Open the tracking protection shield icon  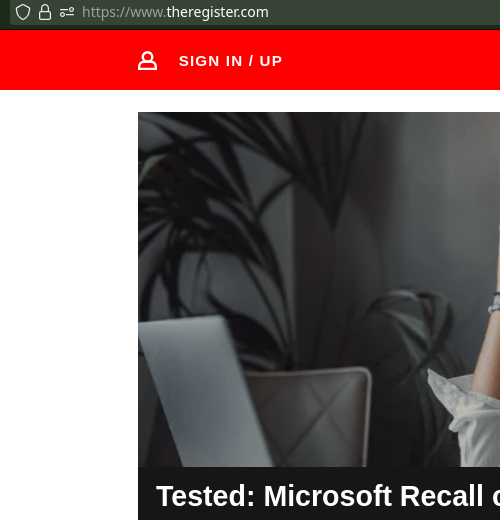point(23,12)
